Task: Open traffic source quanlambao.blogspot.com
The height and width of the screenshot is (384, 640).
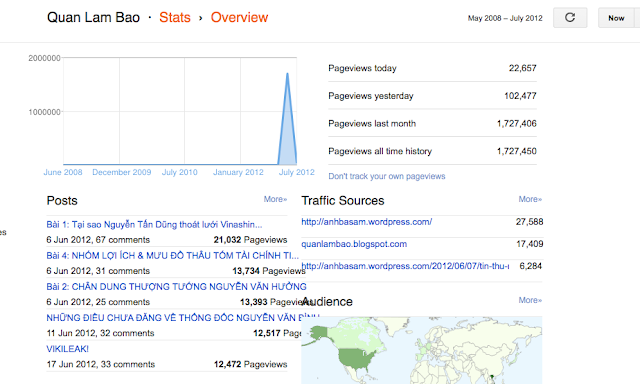Action: tap(354, 244)
